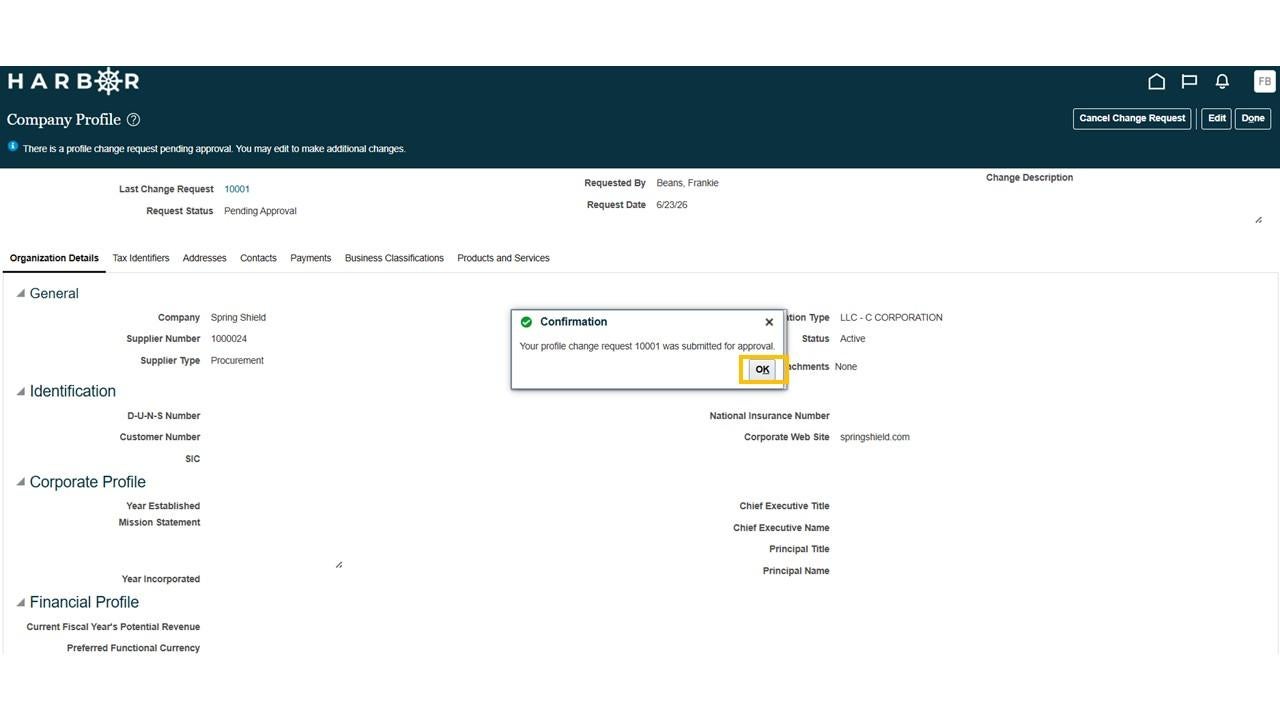The height and width of the screenshot is (720, 1280).
Task: Click the Done button
Action: [1252, 118]
